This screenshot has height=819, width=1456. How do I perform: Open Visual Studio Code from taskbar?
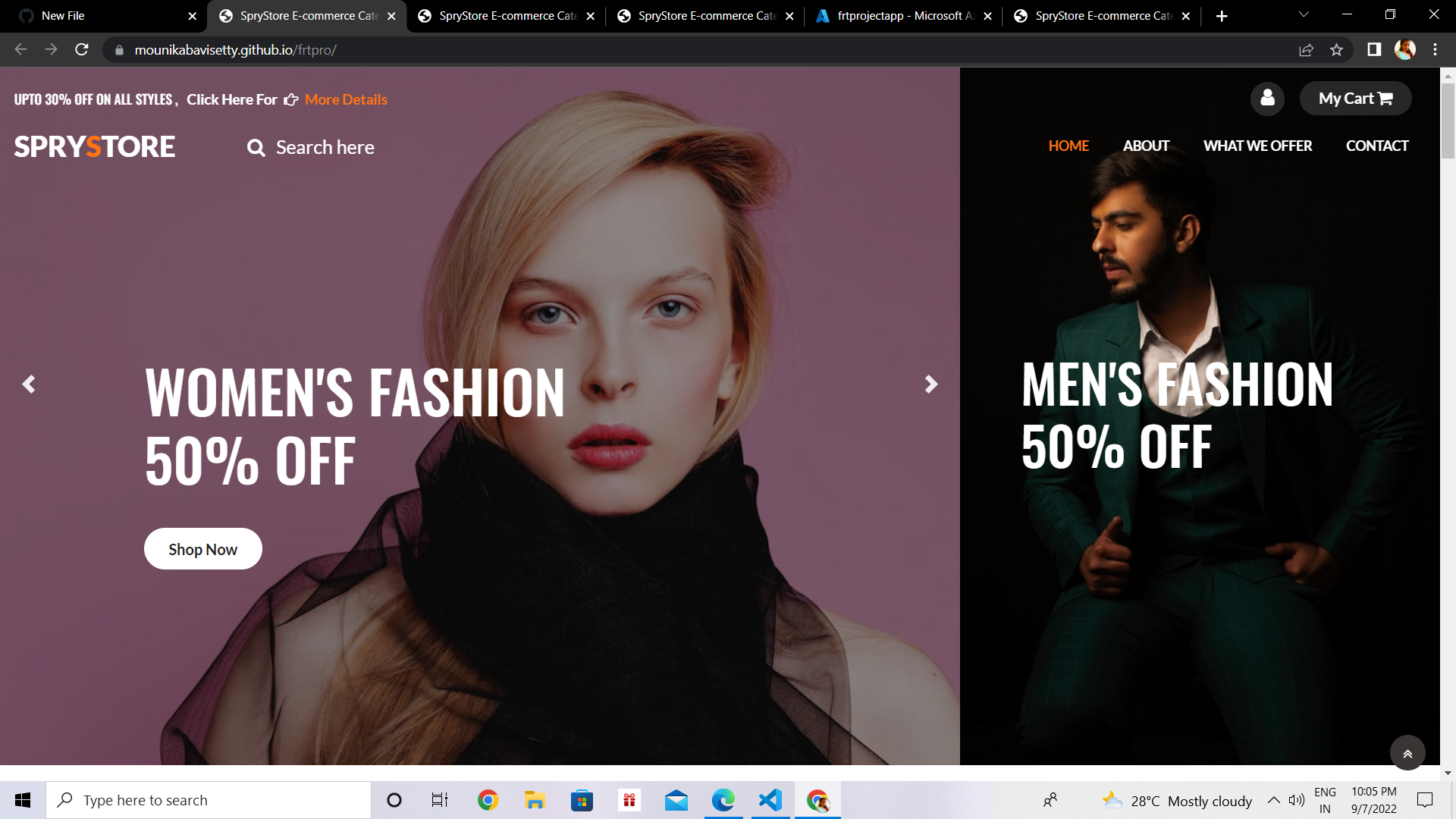[x=770, y=800]
